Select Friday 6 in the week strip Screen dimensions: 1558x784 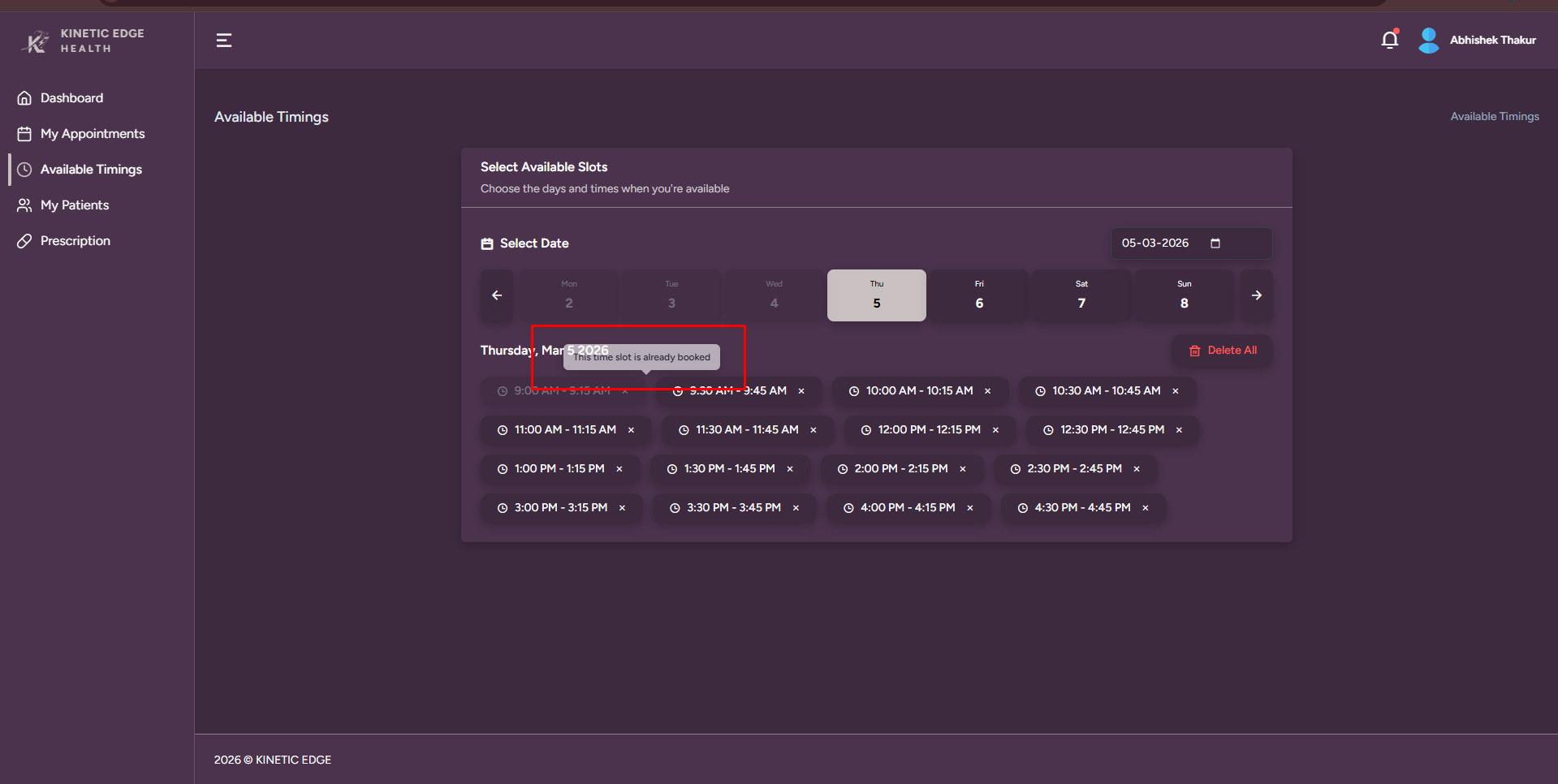pos(978,295)
